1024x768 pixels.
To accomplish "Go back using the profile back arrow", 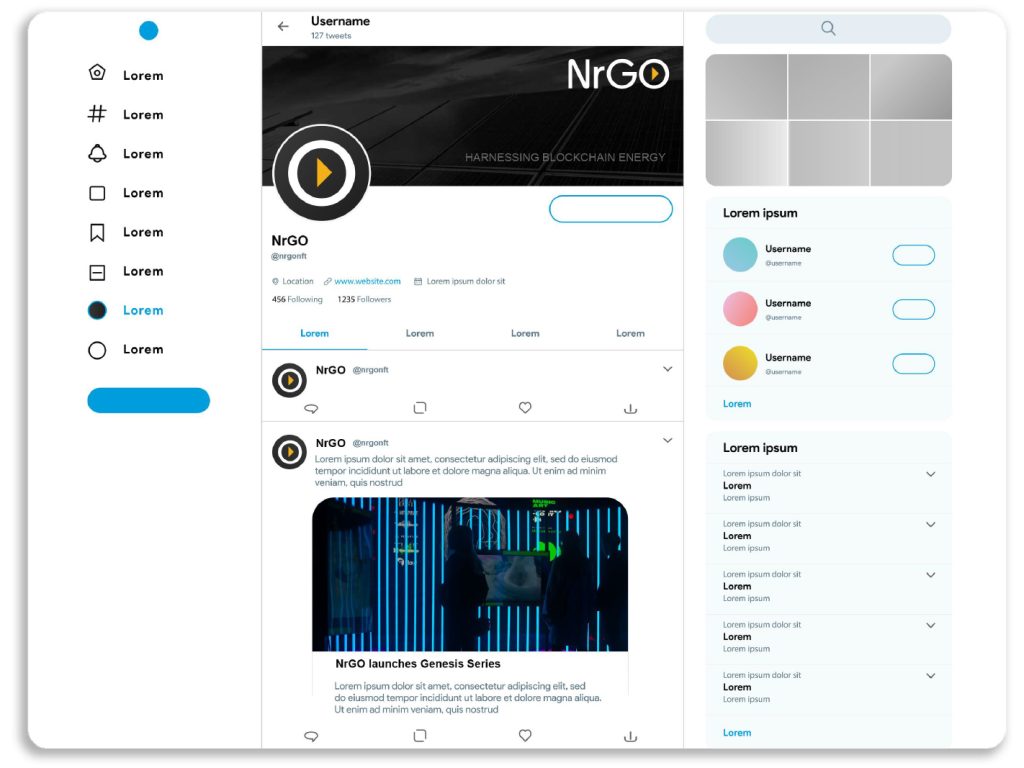I will tap(283, 26).
